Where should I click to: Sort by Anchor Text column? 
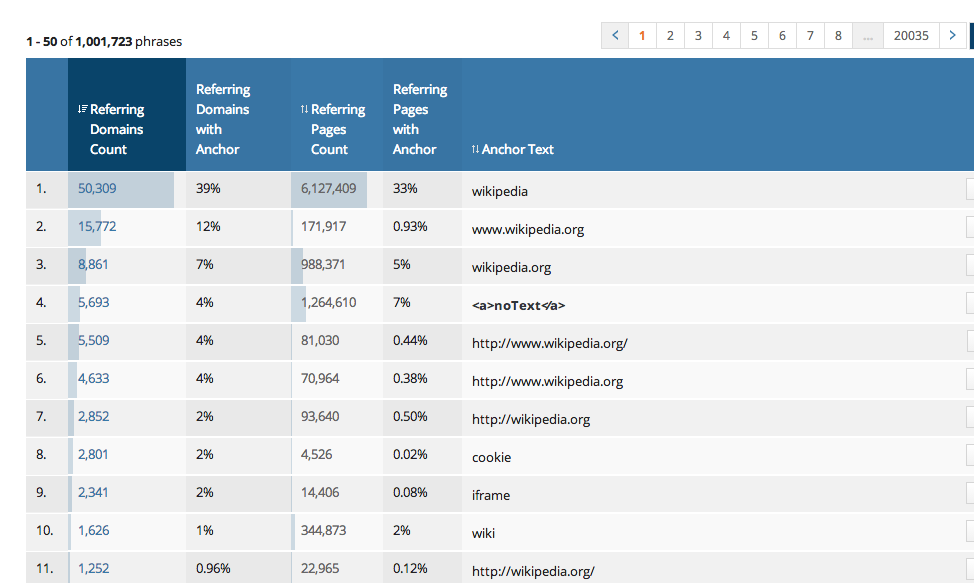click(x=512, y=149)
